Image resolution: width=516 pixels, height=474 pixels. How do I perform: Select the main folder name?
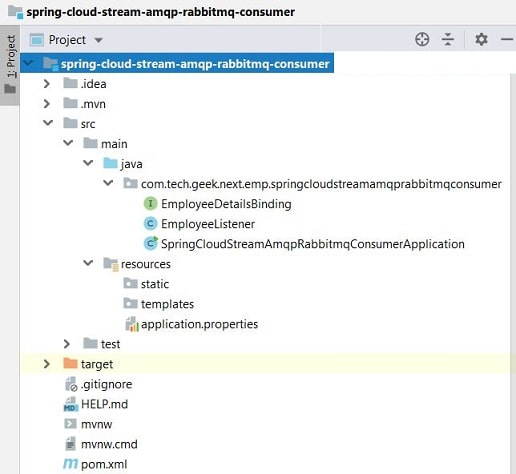pos(114,144)
